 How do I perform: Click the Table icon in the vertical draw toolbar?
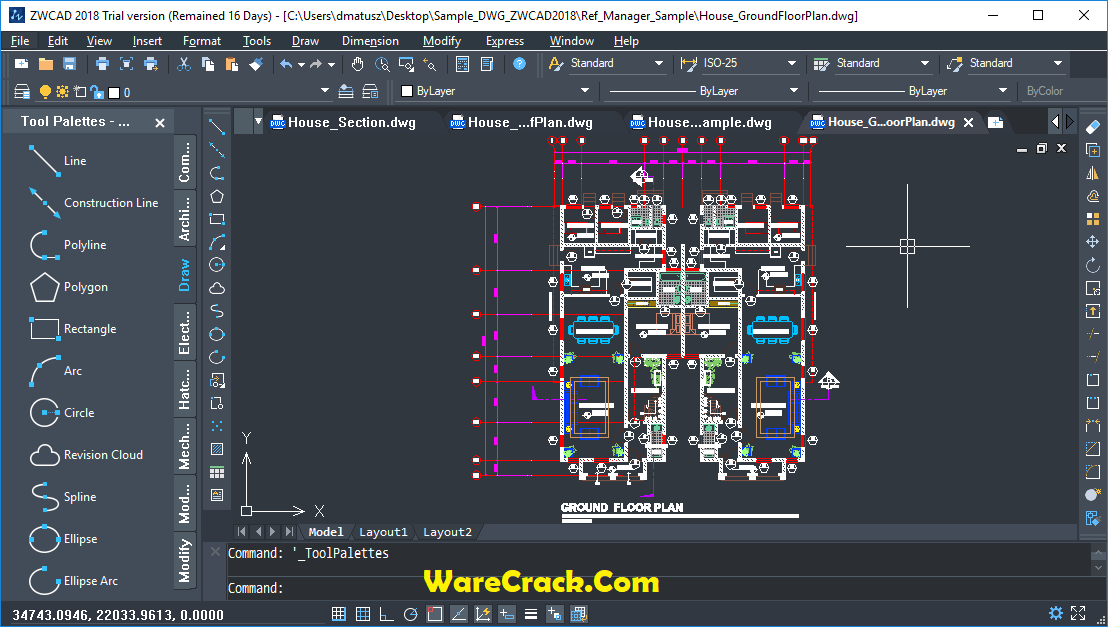click(217, 471)
